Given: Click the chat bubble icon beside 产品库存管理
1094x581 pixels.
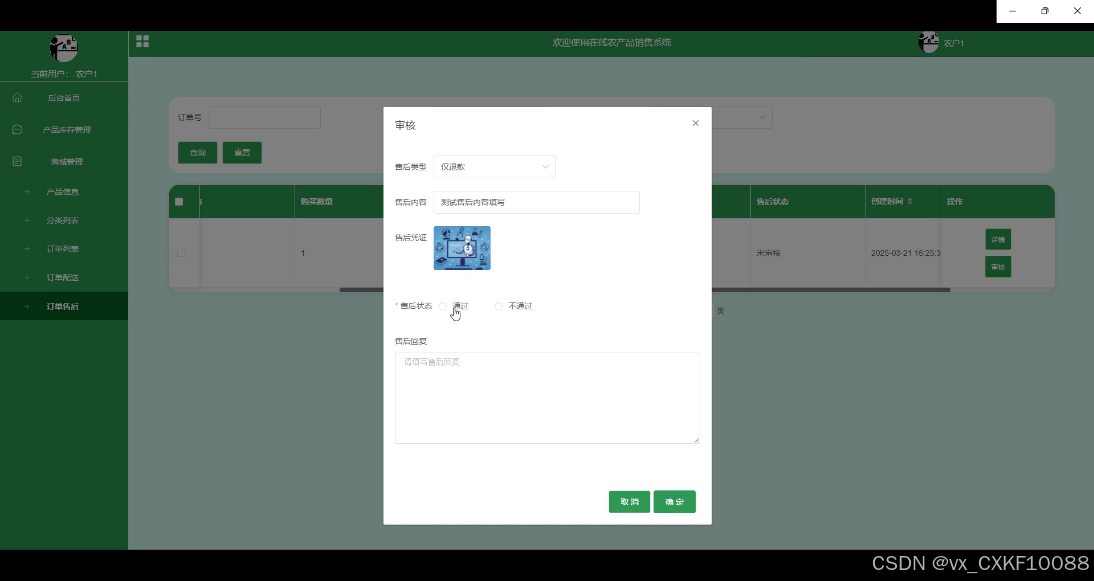Looking at the screenshot, I should coord(17,129).
